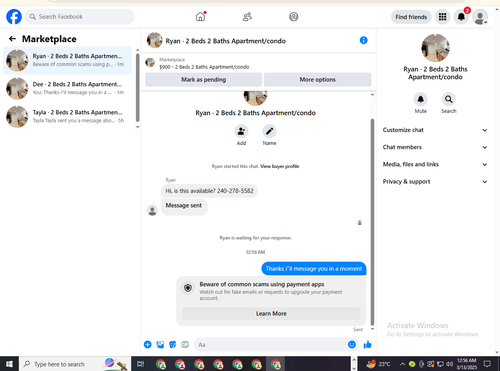Open the account avatar menu
The height and width of the screenshot is (371, 500).
pyautogui.click(x=480, y=17)
